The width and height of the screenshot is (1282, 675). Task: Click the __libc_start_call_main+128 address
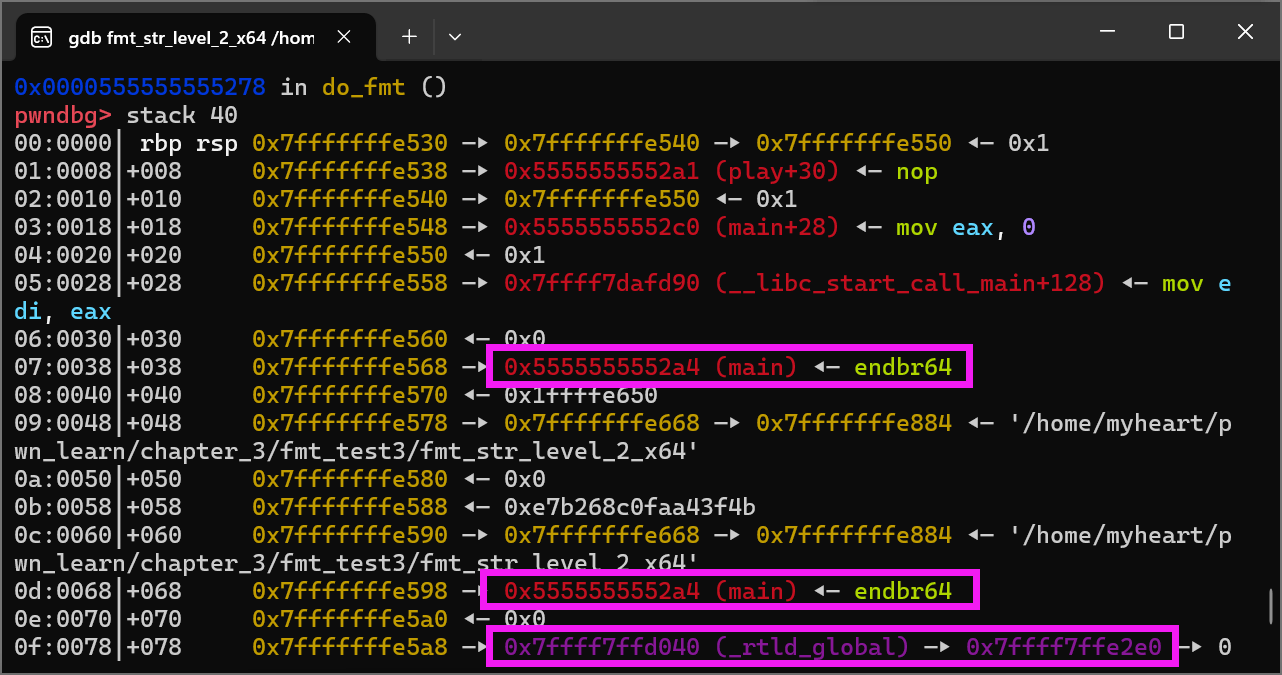pyautogui.click(x=805, y=283)
